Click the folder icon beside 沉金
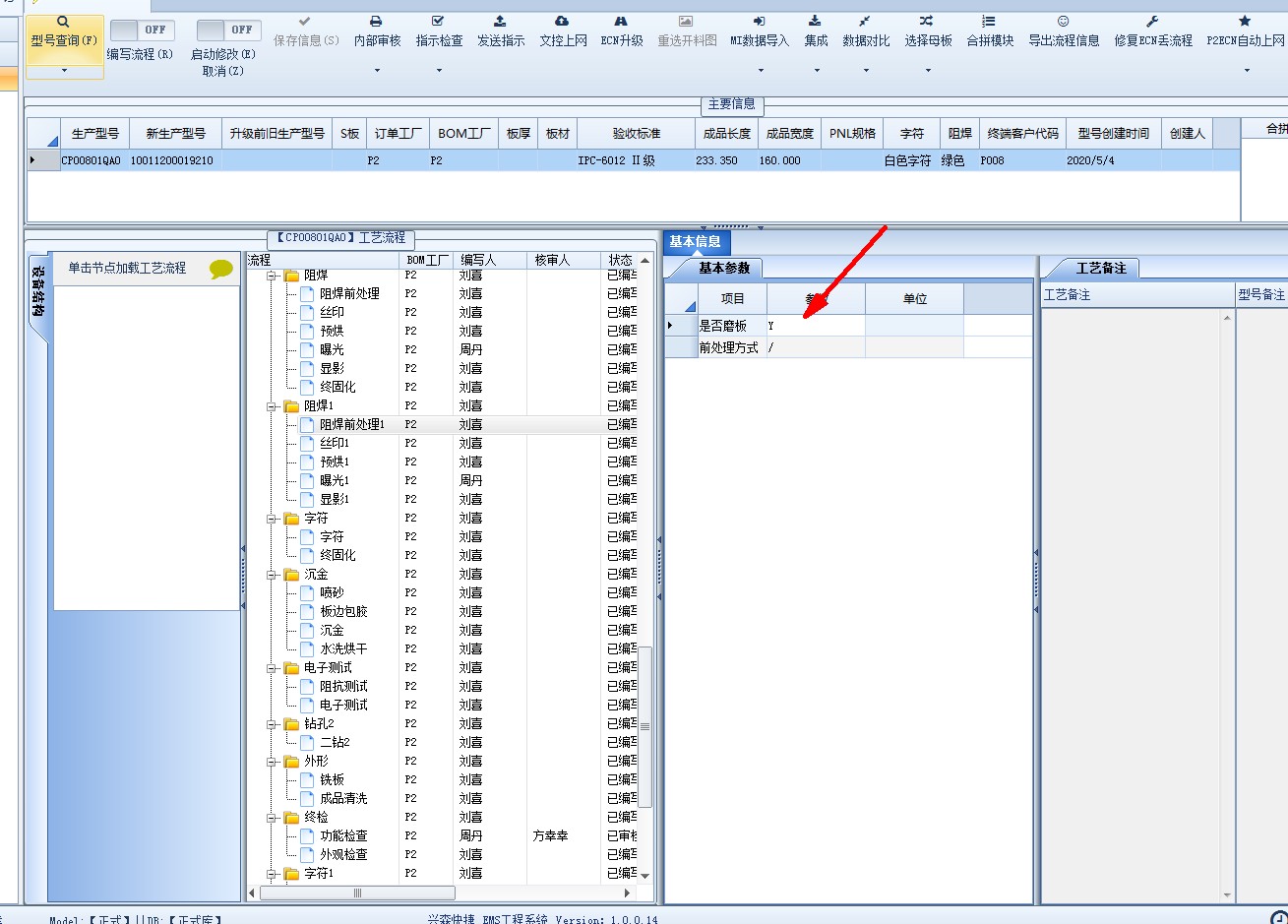Viewport: 1288px width, 924px height. tap(291, 574)
